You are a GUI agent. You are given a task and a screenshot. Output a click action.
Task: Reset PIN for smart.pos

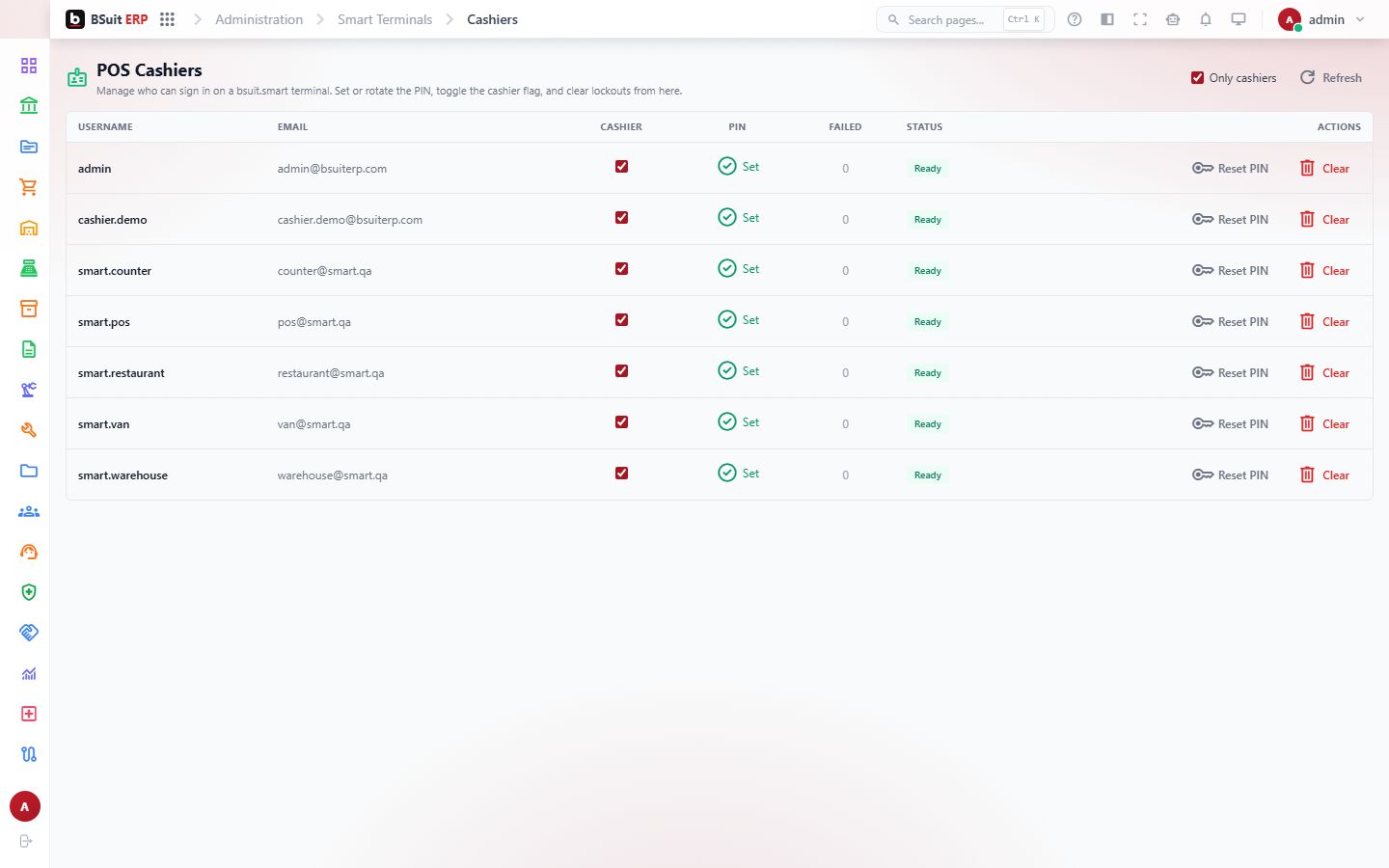coord(1230,321)
